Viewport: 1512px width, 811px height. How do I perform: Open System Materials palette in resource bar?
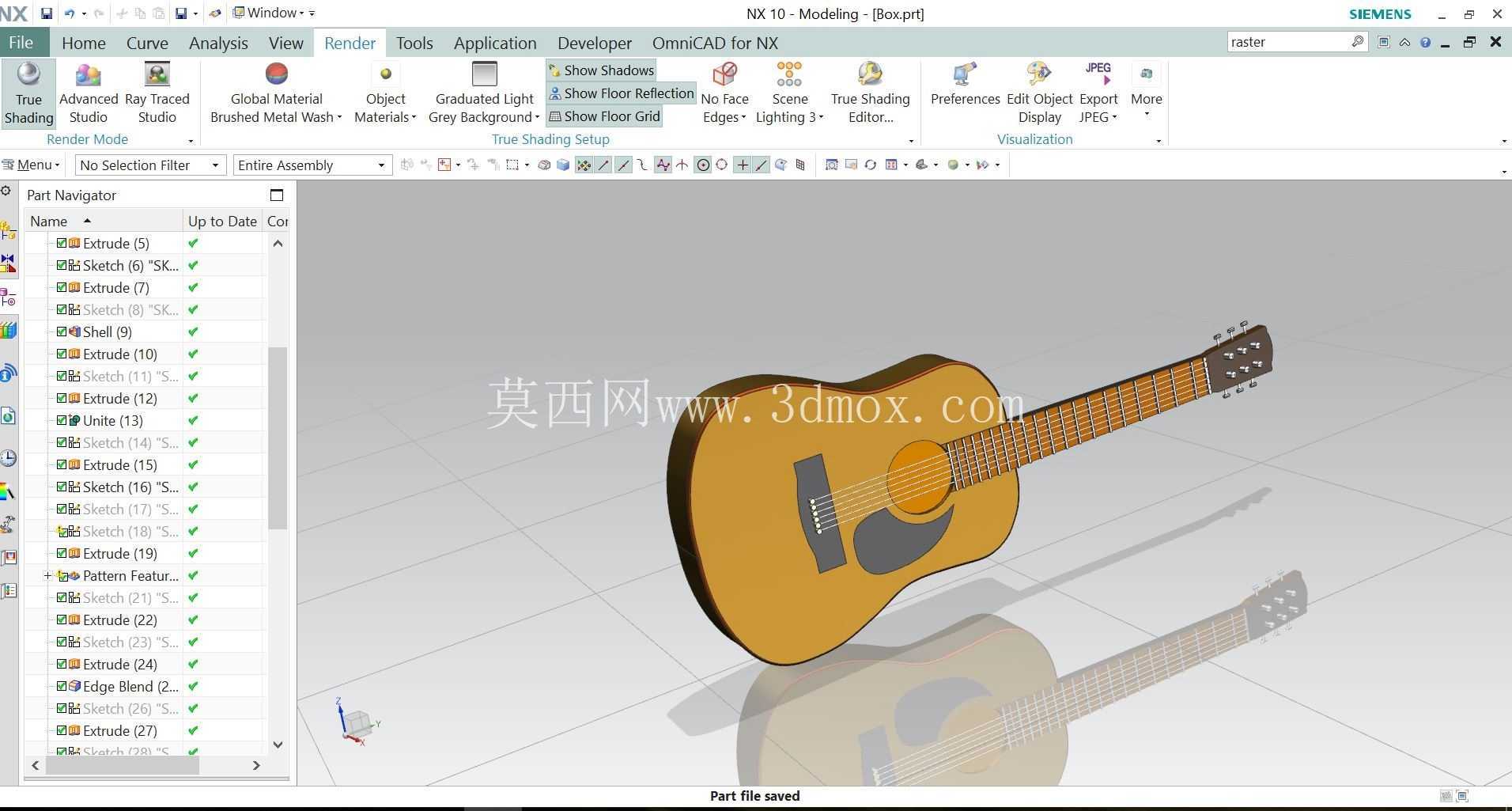(8, 492)
